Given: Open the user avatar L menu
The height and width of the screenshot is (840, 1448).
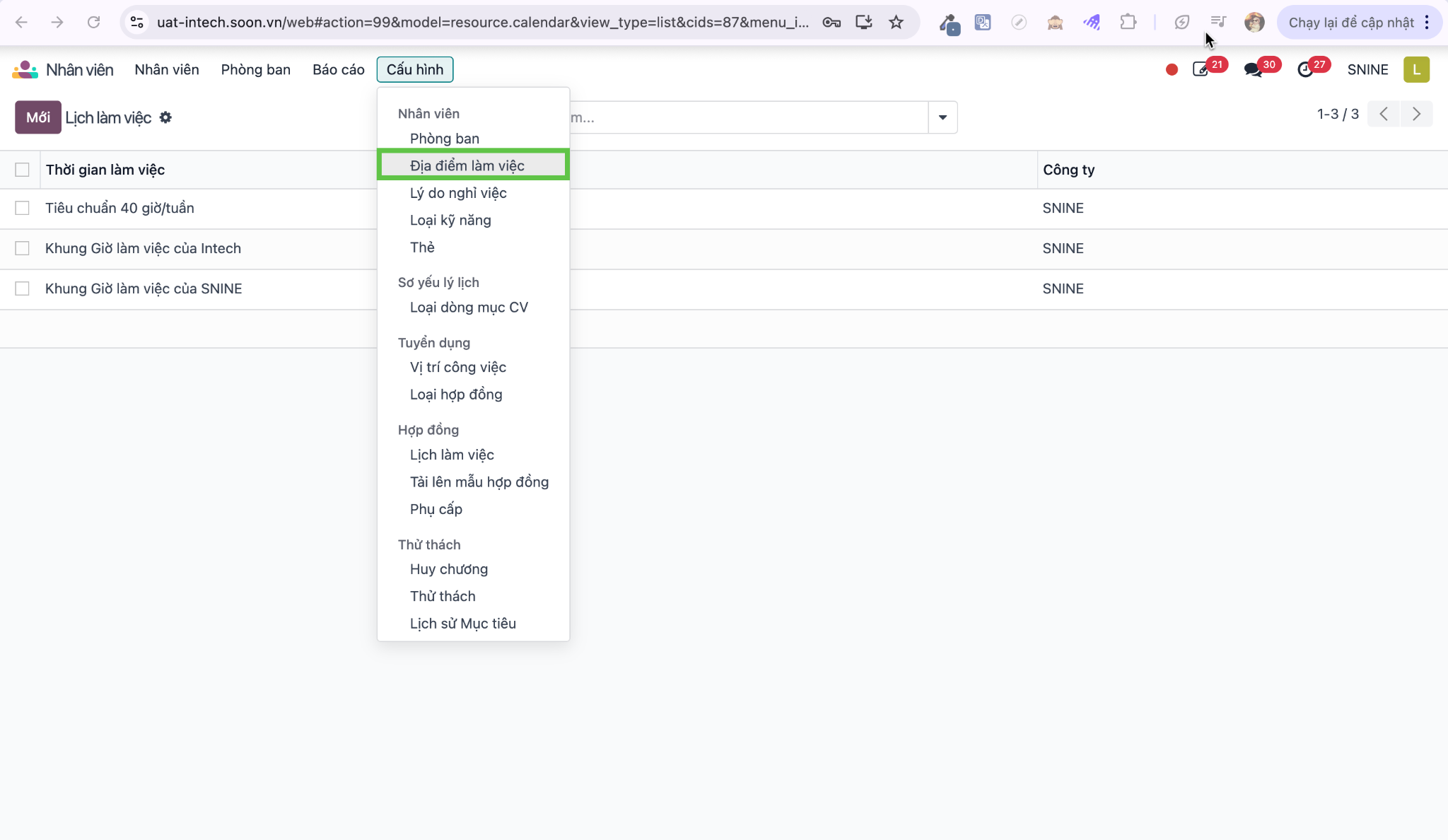Looking at the screenshot, I should click(1416, 69).
